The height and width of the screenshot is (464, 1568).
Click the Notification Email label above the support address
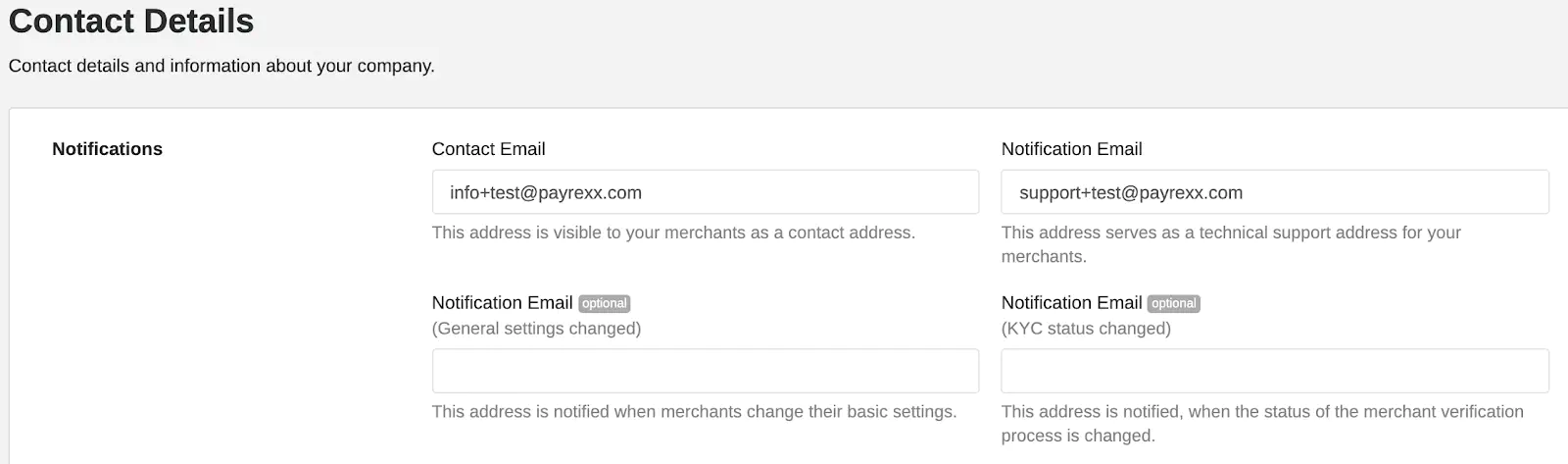(x=1071, y=149)
